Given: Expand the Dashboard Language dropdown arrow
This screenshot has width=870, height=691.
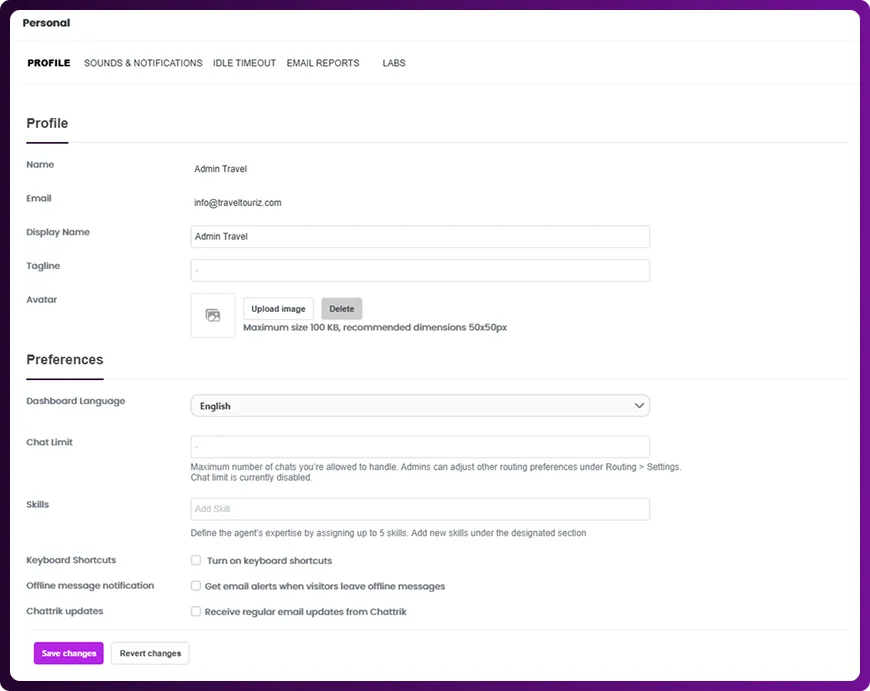Looking at the screenshot, I should (x=639, y=406).
